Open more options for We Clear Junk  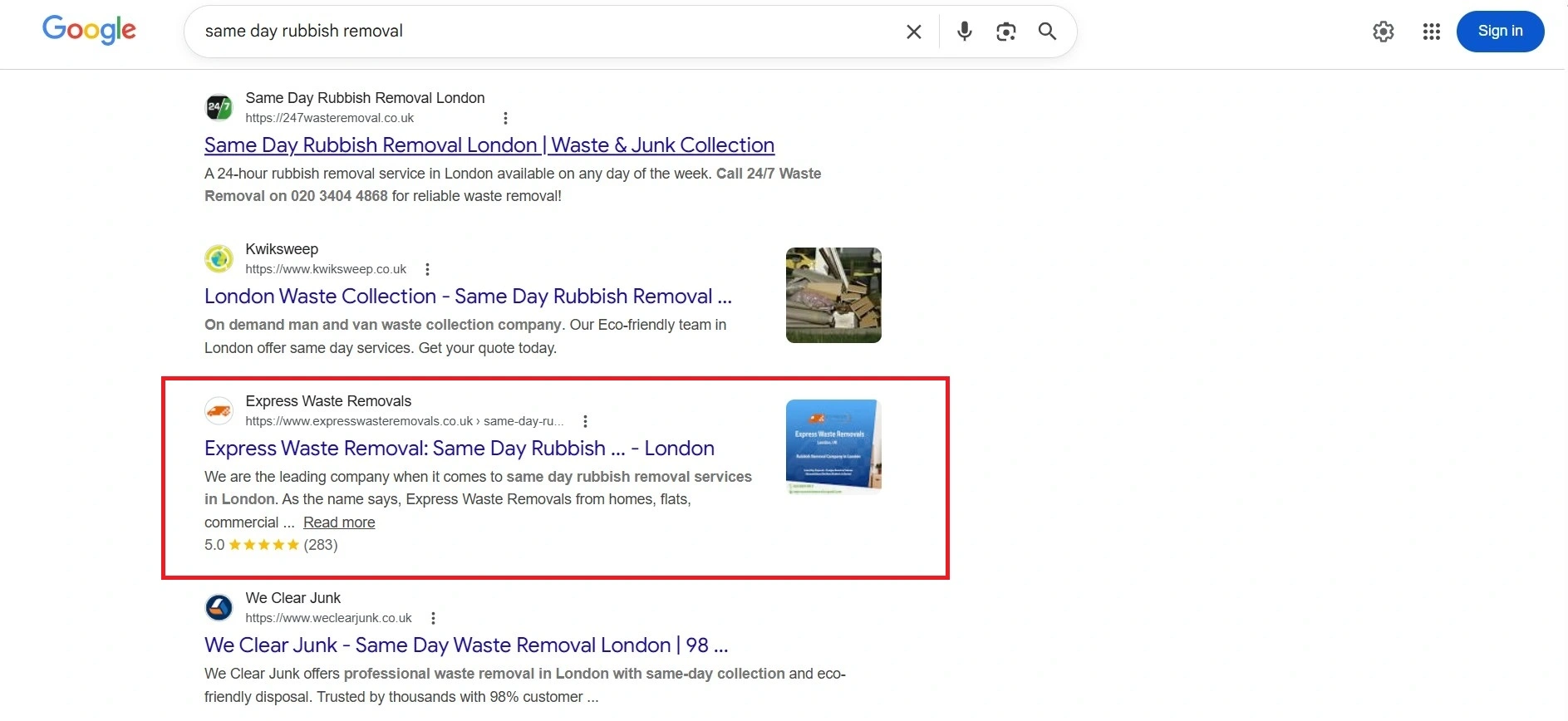(433, 618)
